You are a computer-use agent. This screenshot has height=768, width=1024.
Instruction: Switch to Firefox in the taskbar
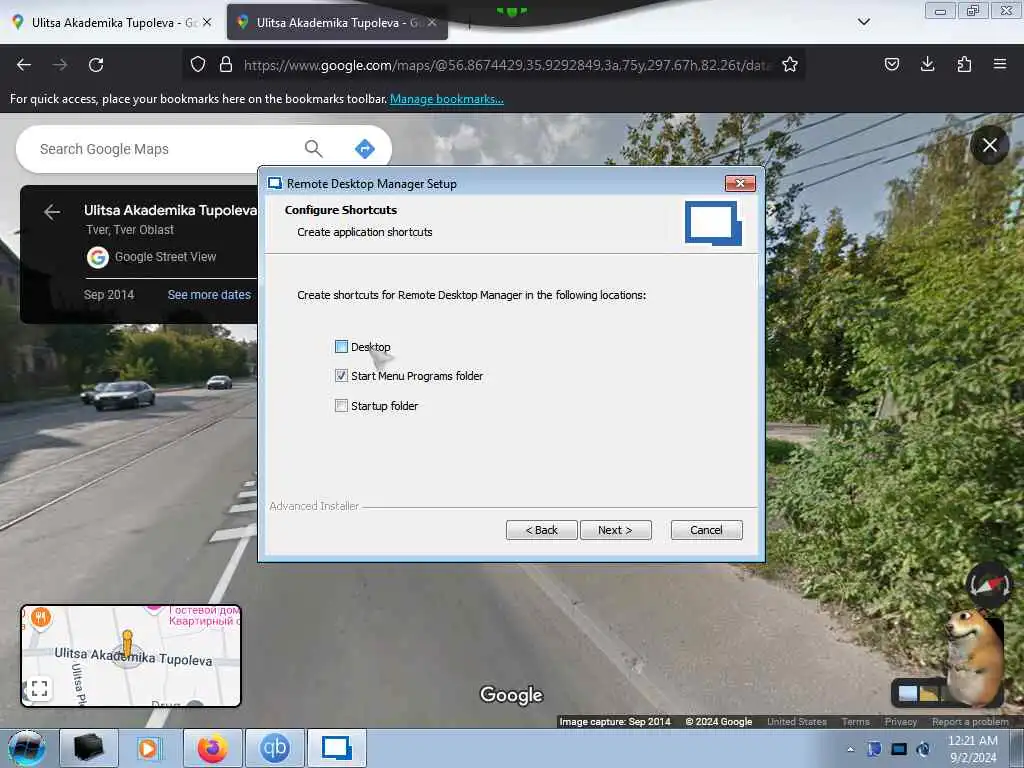click(212, 748)
